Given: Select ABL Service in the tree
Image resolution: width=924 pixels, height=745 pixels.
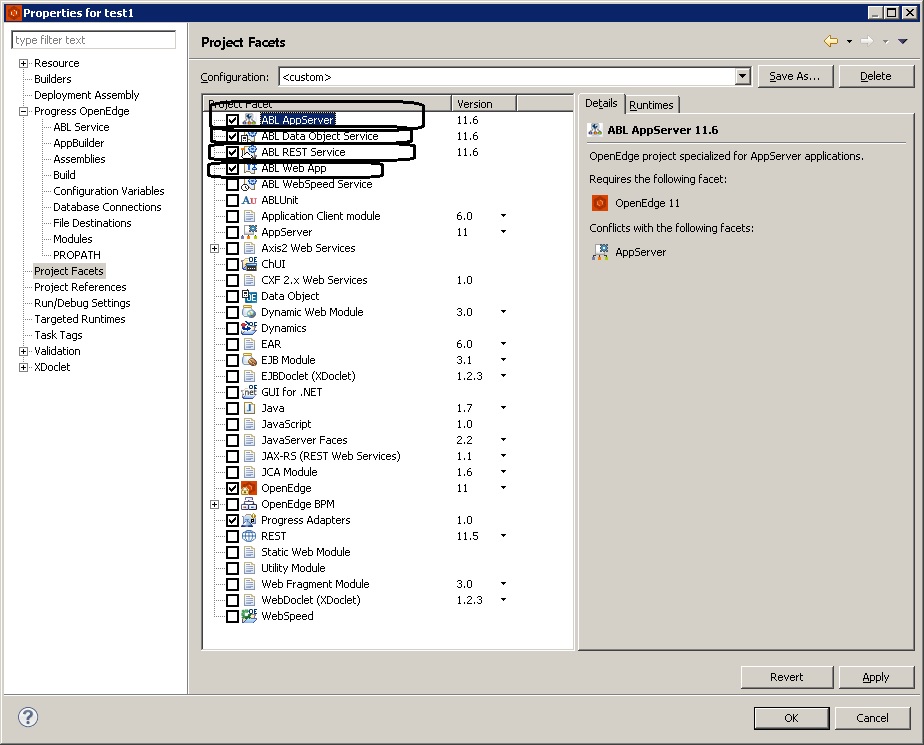Looking at the screenshot, I should (81, 127).
